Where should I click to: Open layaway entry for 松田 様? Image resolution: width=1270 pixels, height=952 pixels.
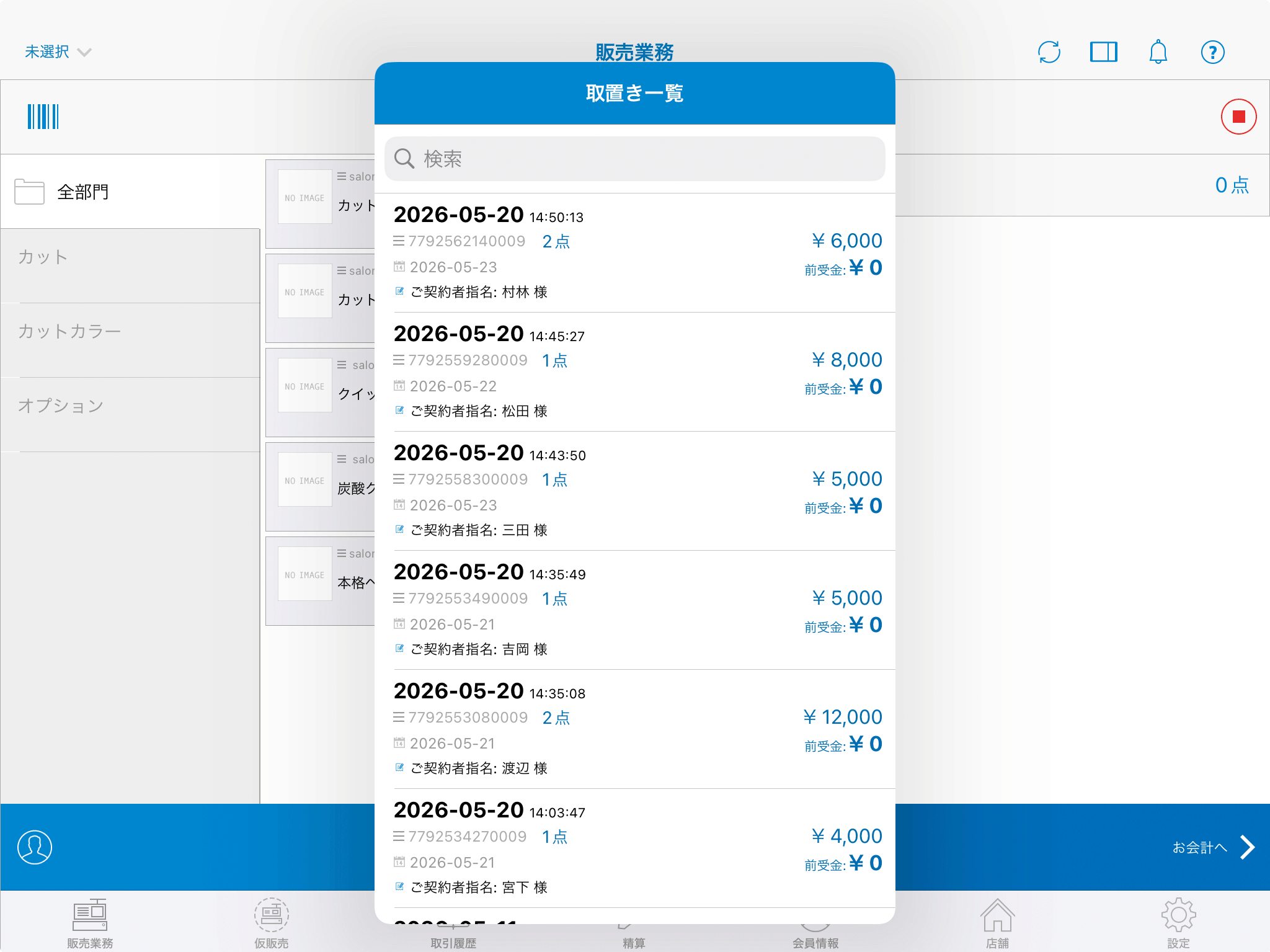[634, 372]
